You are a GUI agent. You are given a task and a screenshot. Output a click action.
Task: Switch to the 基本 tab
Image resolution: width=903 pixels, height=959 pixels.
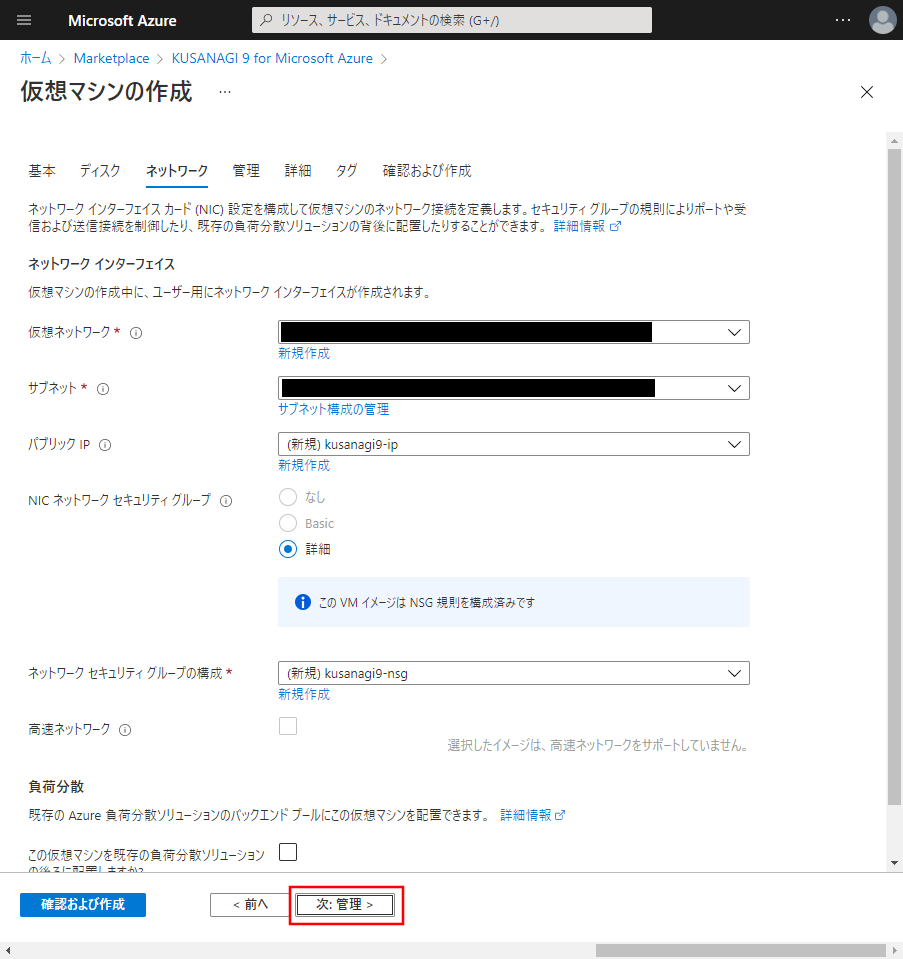point(42,171)
